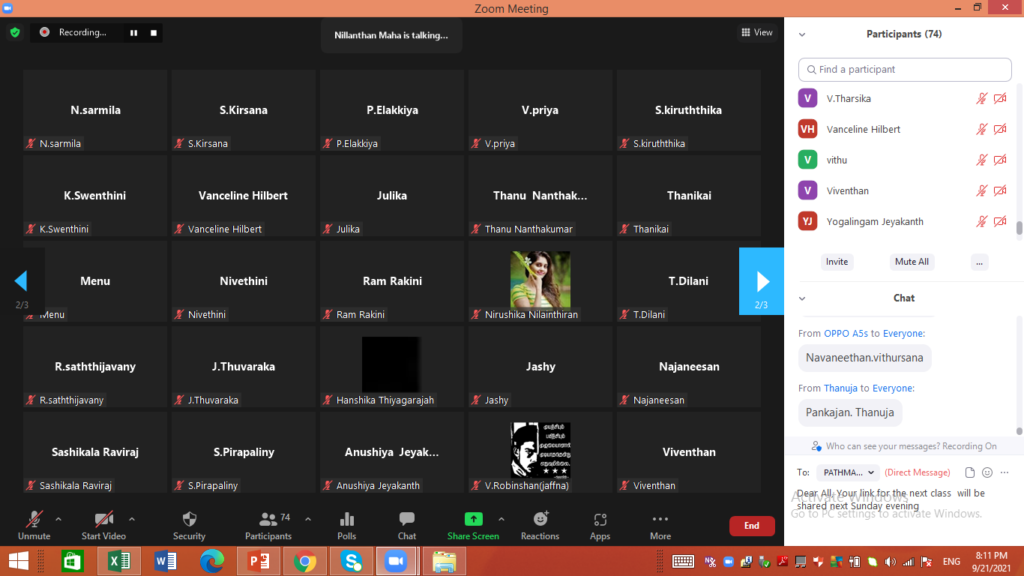Open the chat recipient PATHMA dropdown

(x=848, y=472)
